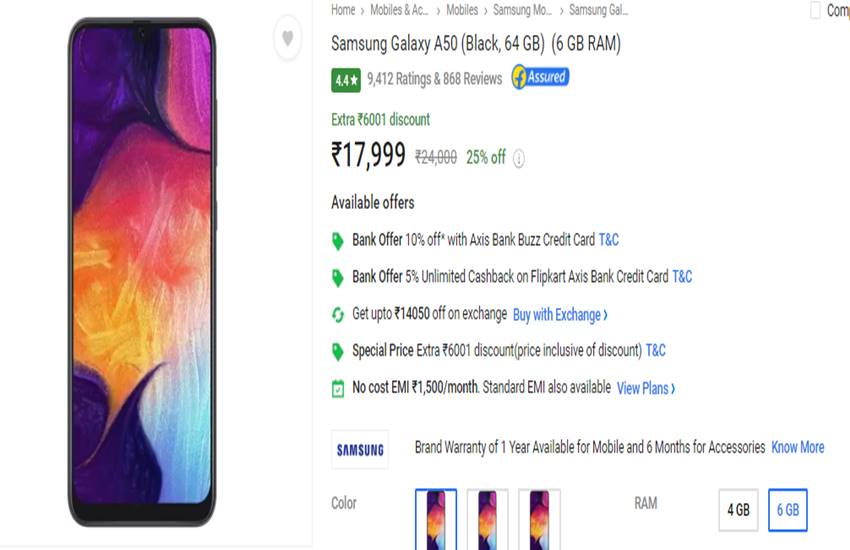The image size is (850, 550).
Task: Click the Samsung brand logo
Action: pyautogui.click(x=359, y=450)
